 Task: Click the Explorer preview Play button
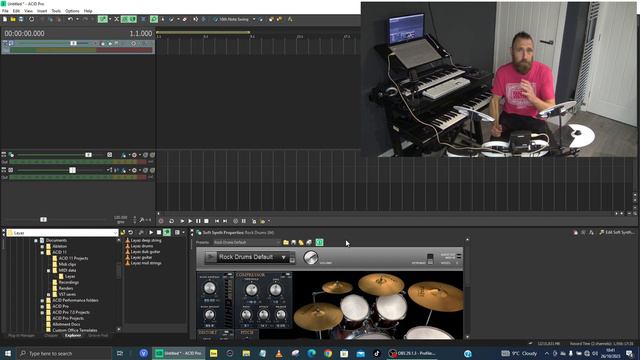point(151,233)
